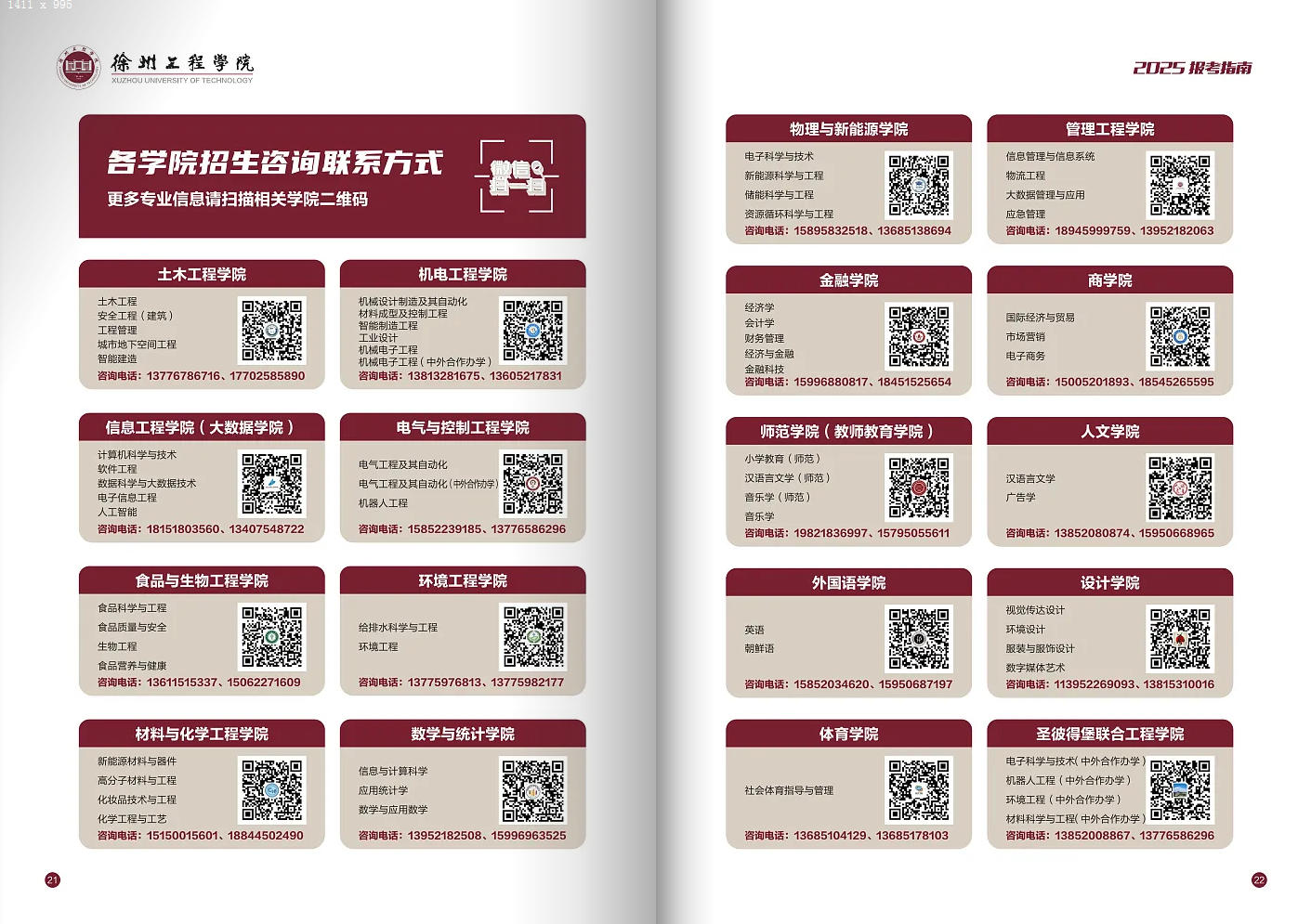Open the 信息工程学院（大数据学院）QR code
The height and width of the screenshot is (924, 1311).
(x=272, y=484)
